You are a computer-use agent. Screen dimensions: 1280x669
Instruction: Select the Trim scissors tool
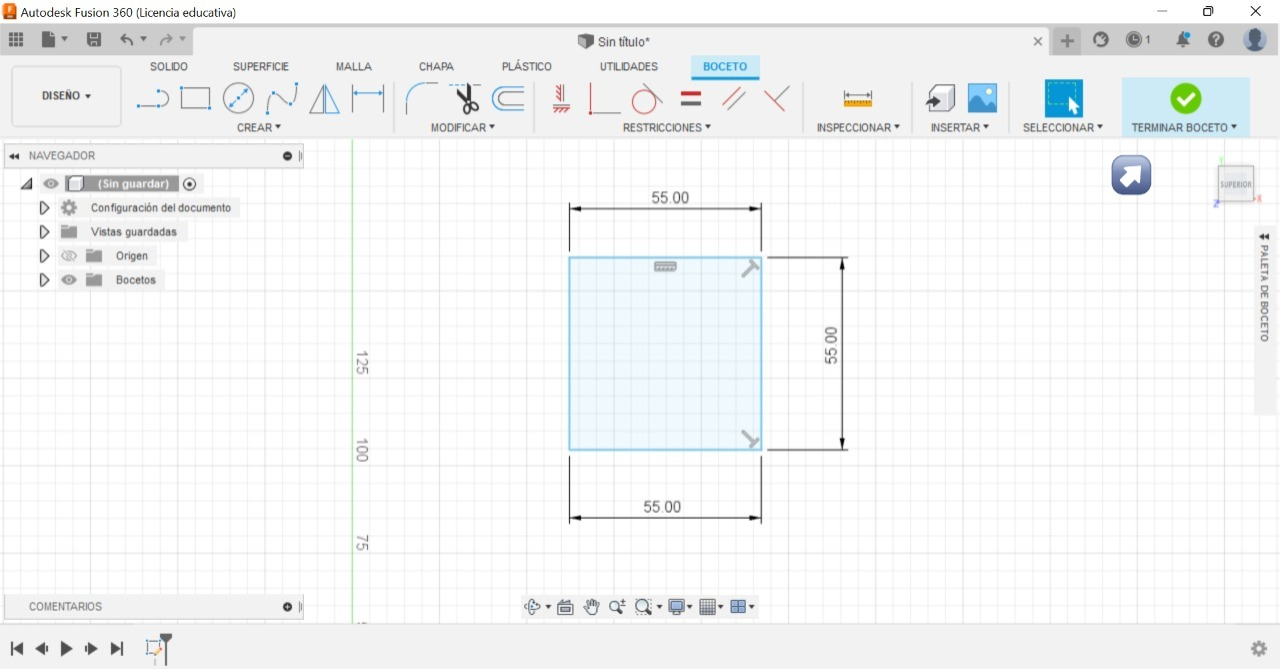(465, 98)
